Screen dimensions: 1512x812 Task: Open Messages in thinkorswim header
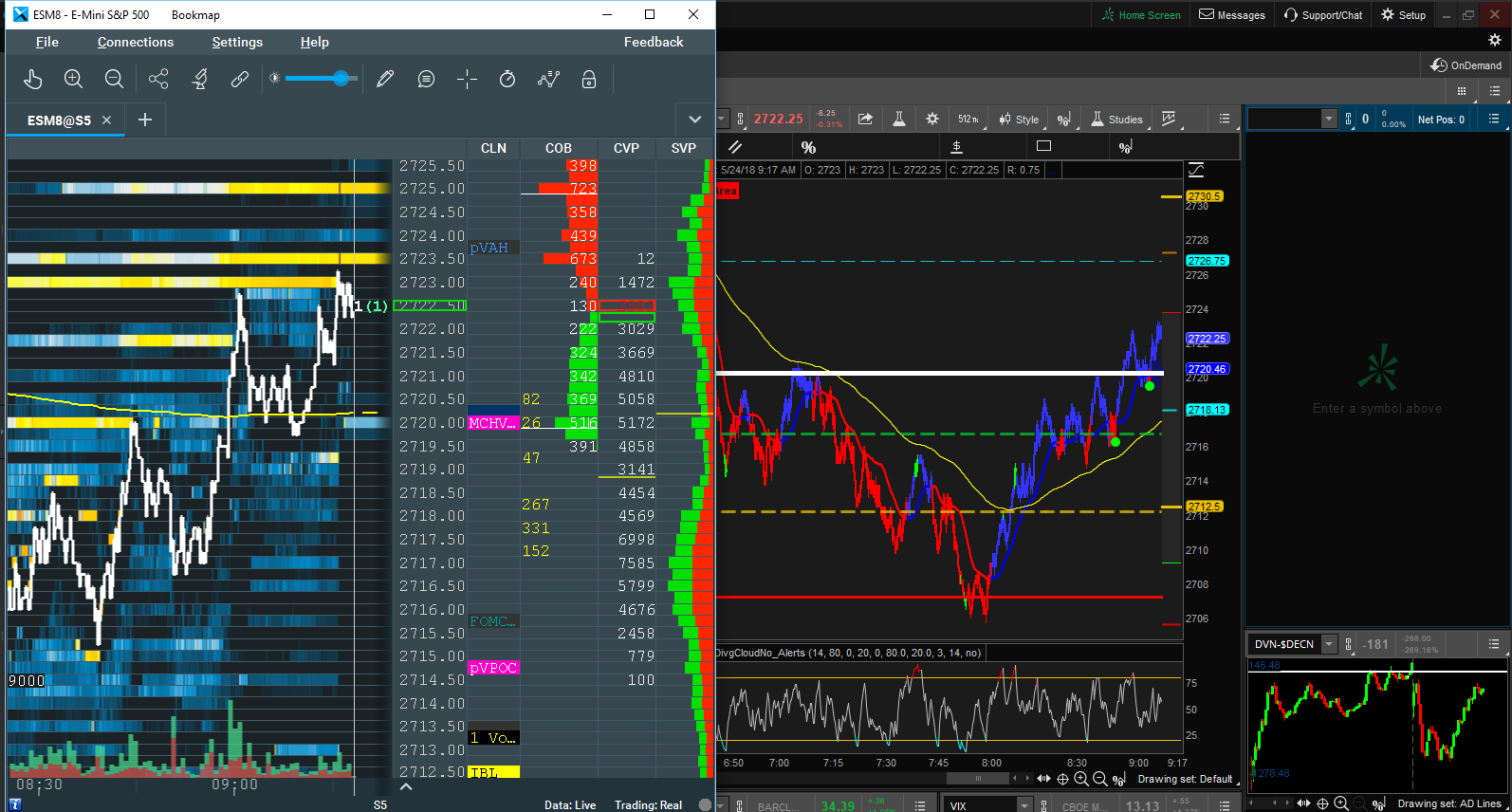[1232, 15]
